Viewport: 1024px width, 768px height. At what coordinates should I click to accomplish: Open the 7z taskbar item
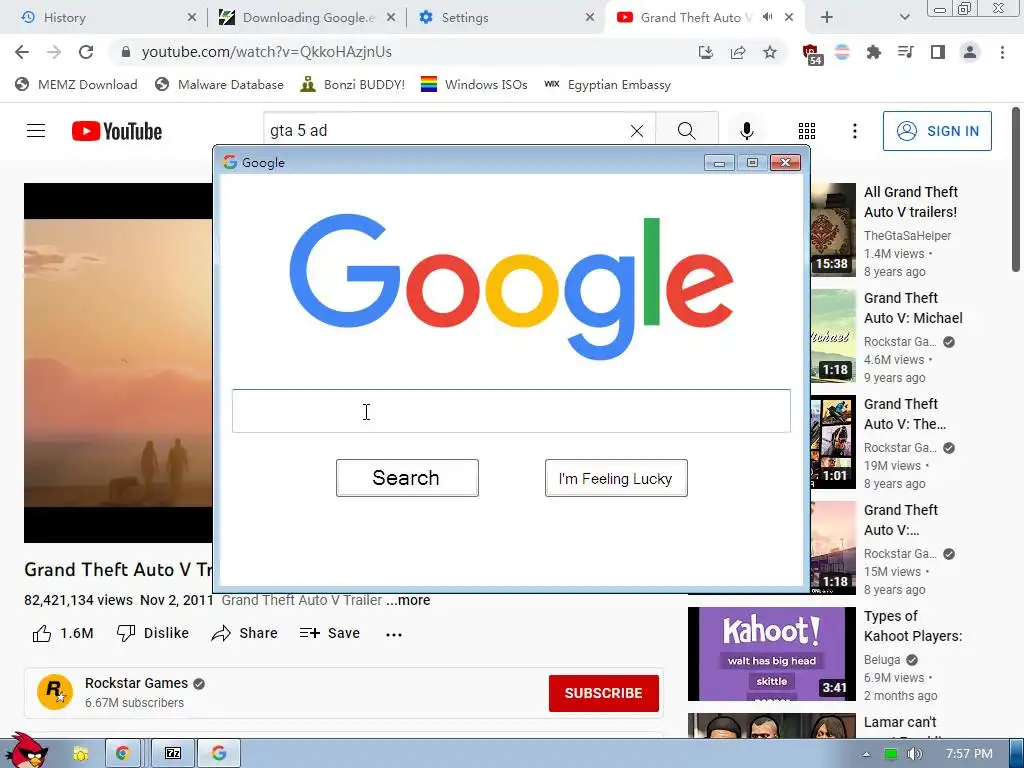pos(173,754)
